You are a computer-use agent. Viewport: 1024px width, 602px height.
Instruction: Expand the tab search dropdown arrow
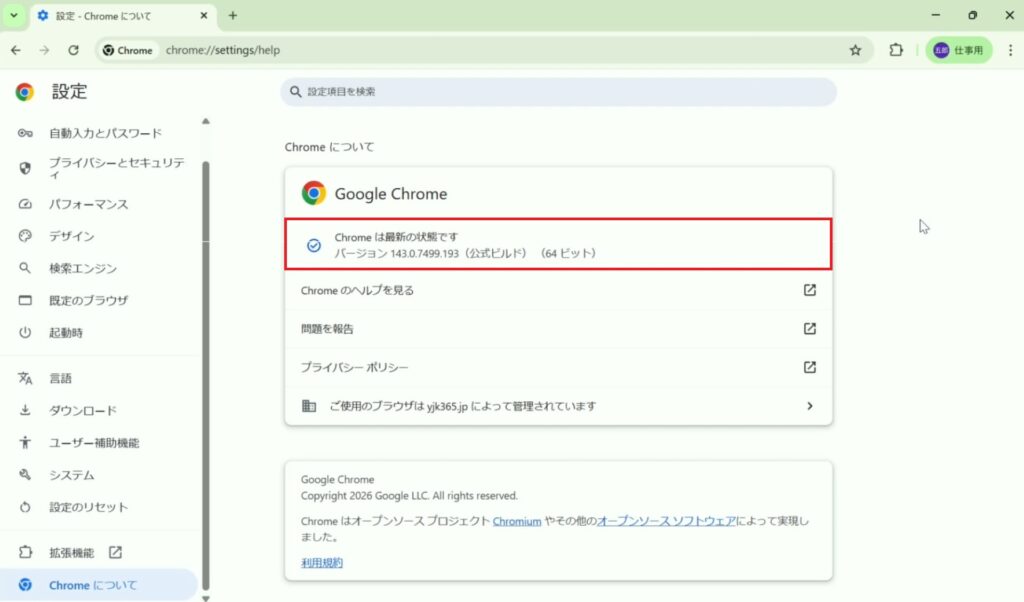[x=14, y=16]
